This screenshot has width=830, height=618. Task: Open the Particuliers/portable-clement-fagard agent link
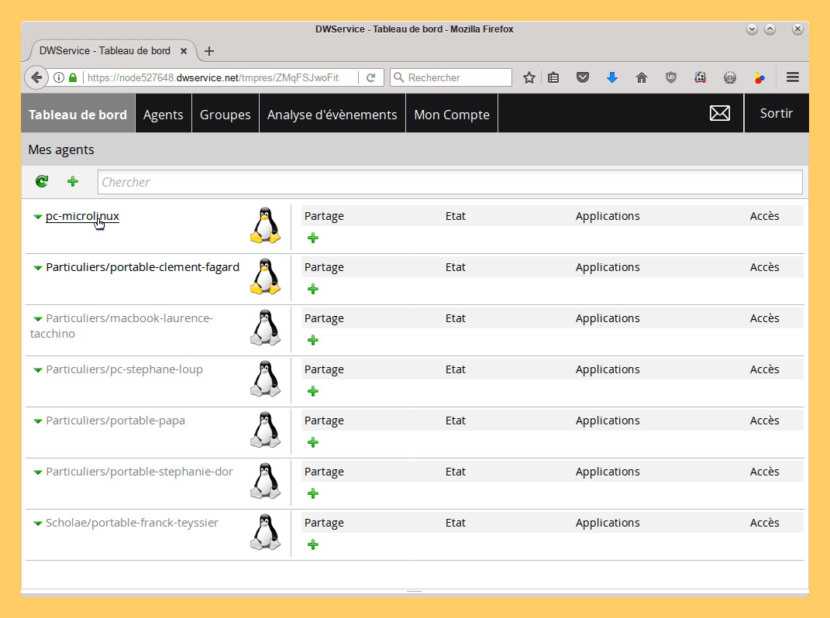(142, 267)
